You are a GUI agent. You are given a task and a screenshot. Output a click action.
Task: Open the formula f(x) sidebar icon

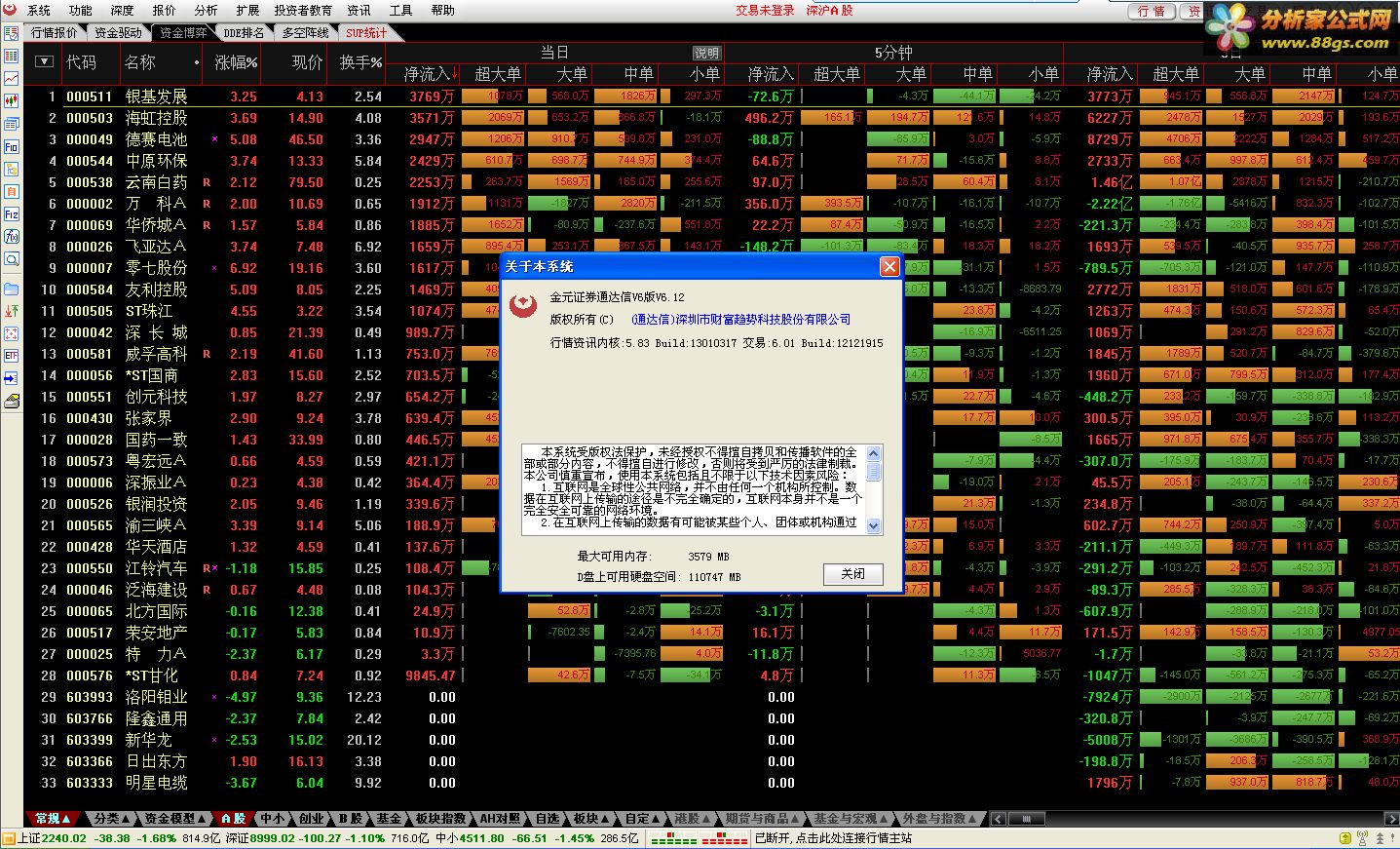pyautogui.click(x=12, y=236)
